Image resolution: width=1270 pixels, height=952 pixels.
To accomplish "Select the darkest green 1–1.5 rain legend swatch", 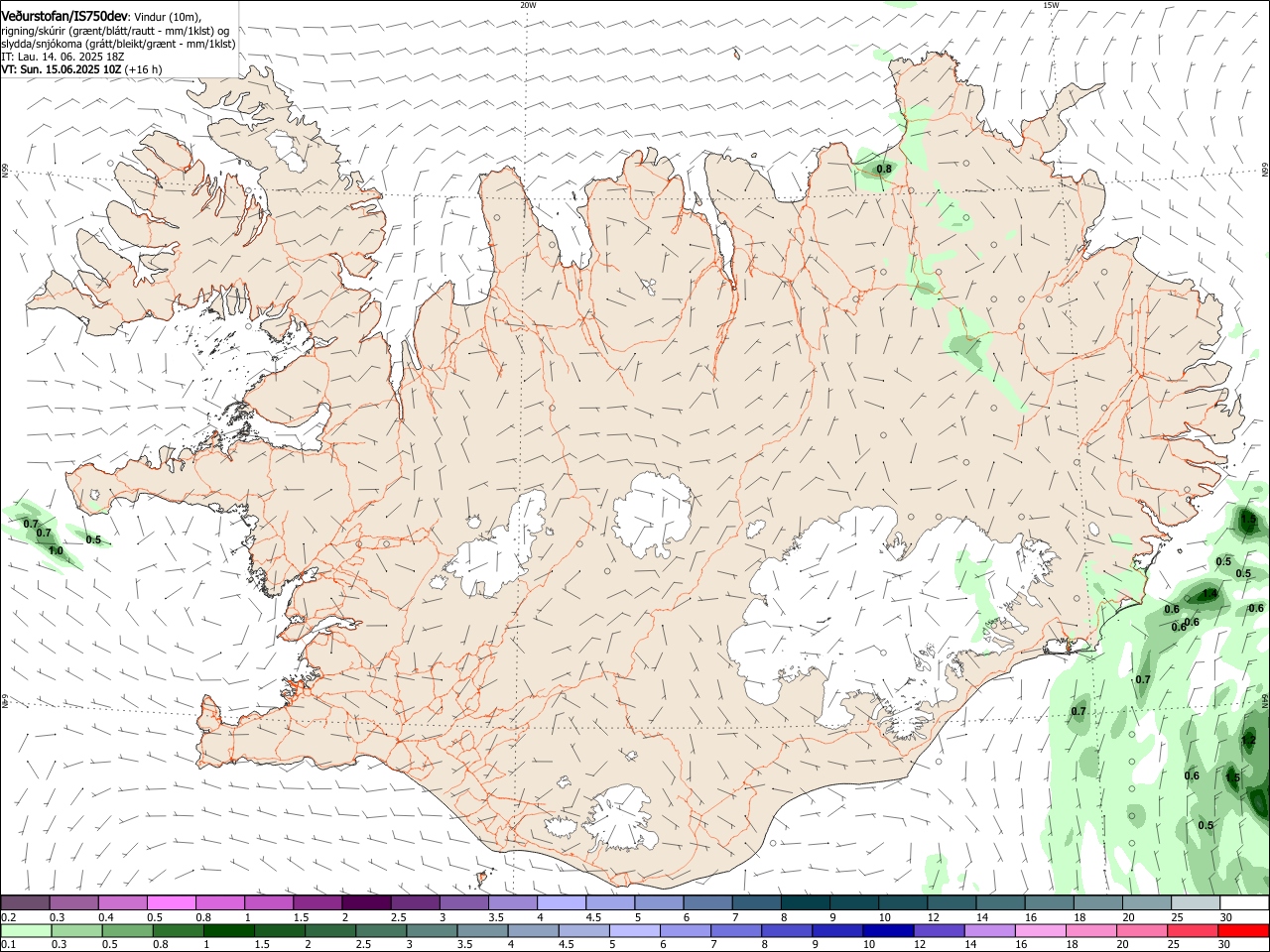I will [x=228, y=931].
